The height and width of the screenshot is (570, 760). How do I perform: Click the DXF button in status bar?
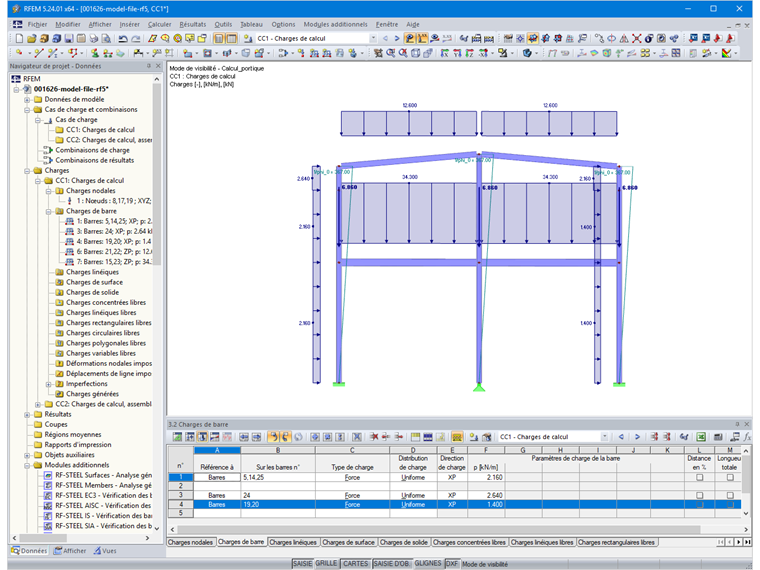point(452,564)
